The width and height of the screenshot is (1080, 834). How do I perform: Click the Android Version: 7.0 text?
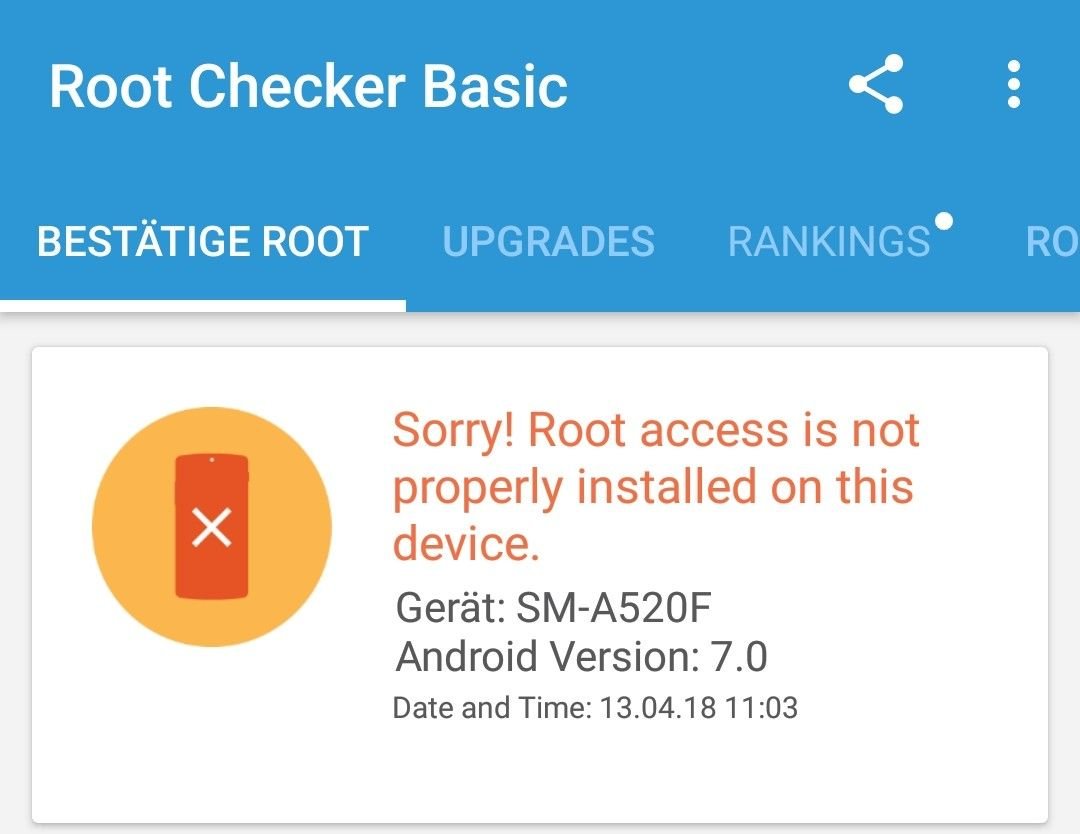click(581, 656)
